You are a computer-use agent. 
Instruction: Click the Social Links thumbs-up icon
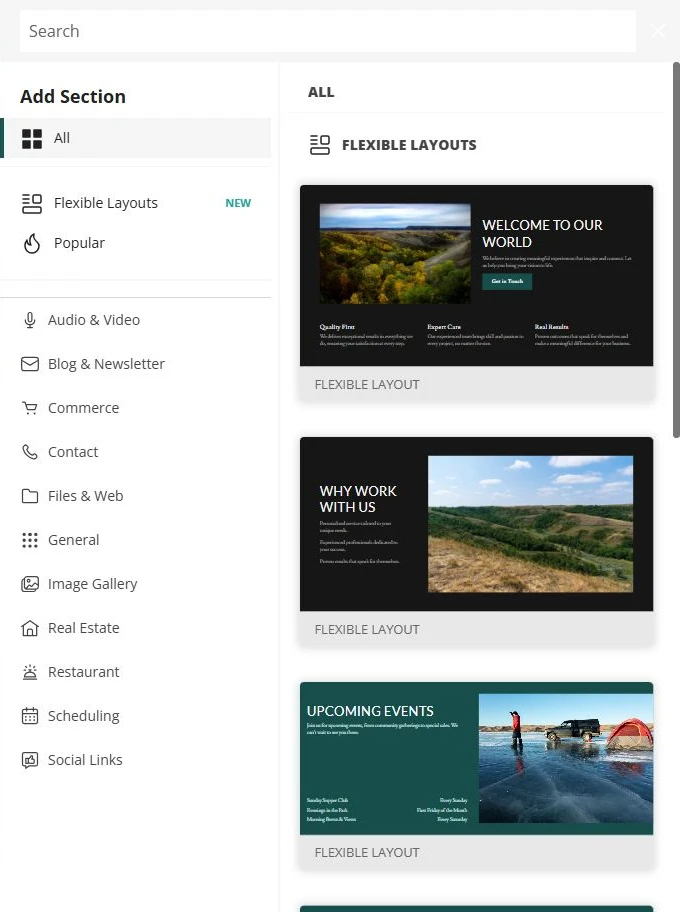[x=30, y=760]
